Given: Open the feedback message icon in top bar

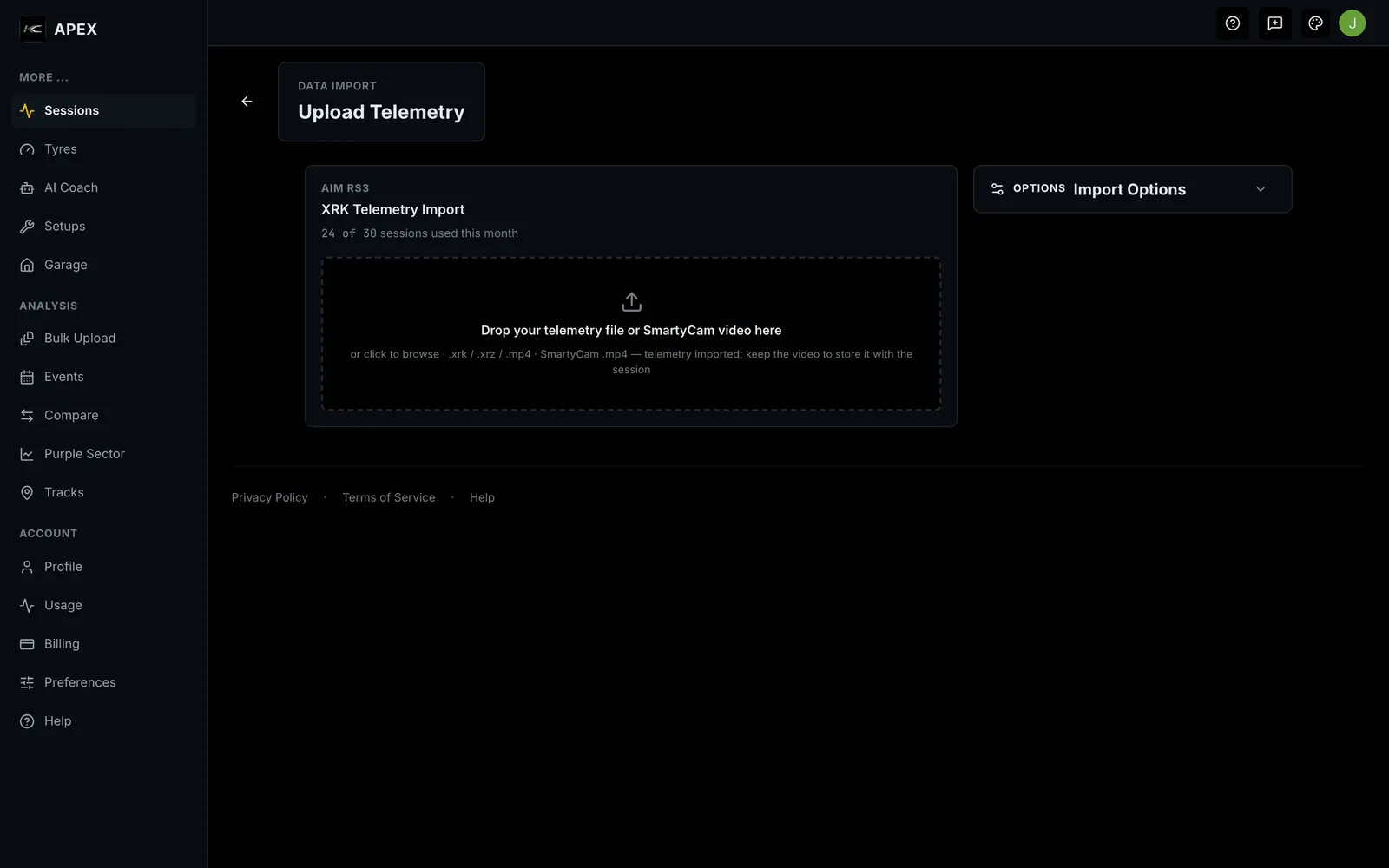Looking at the screenshot, I should click(1274, 23).
